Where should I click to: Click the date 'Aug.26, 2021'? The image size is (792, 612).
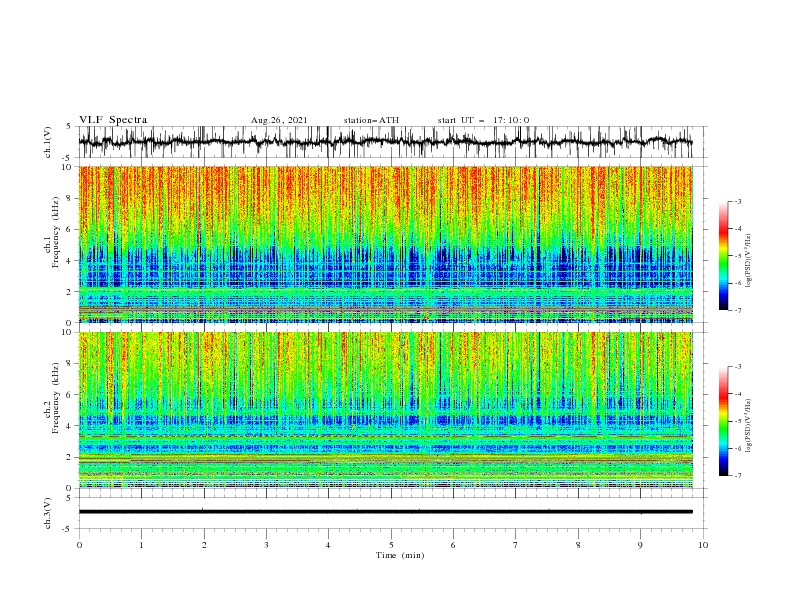pos(279,120)
